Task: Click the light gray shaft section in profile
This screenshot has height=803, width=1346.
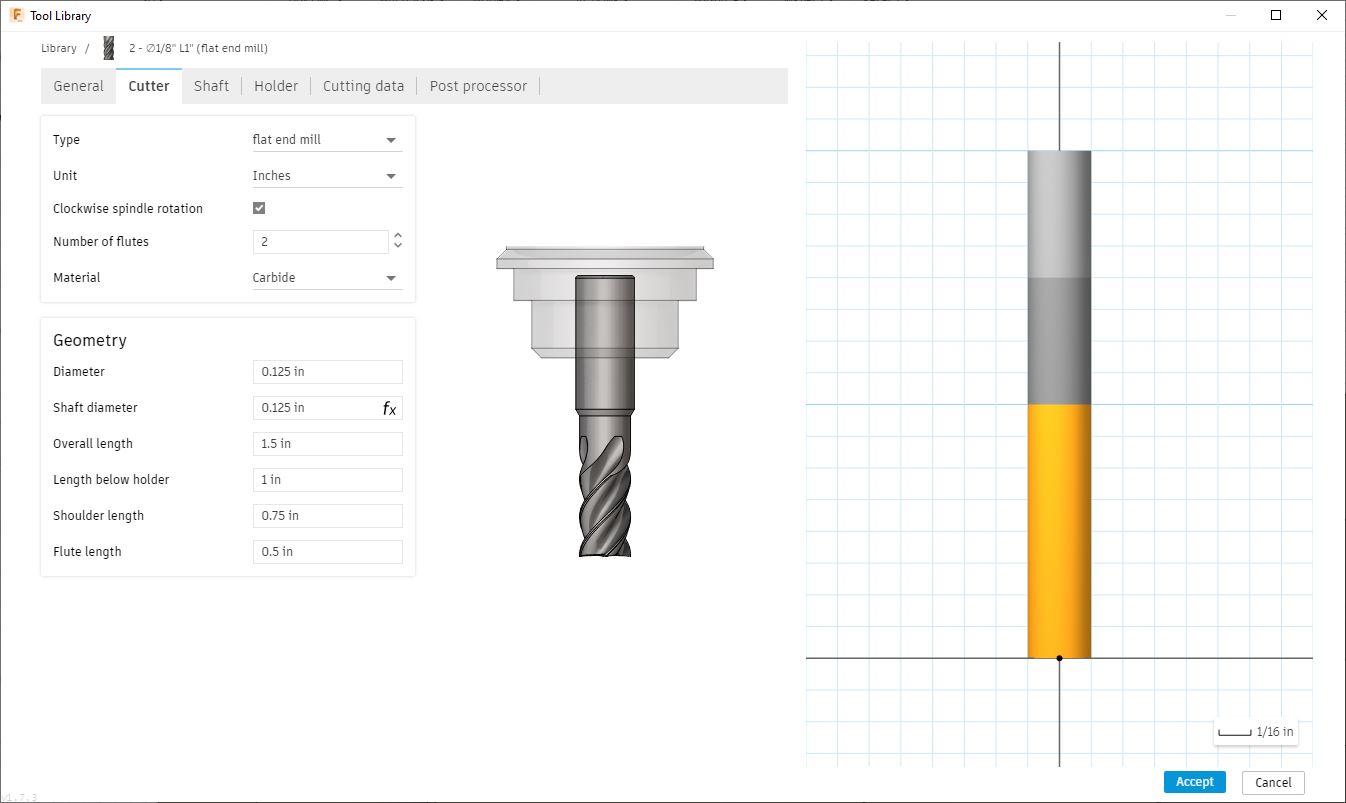Action: tap(1059, 214)
